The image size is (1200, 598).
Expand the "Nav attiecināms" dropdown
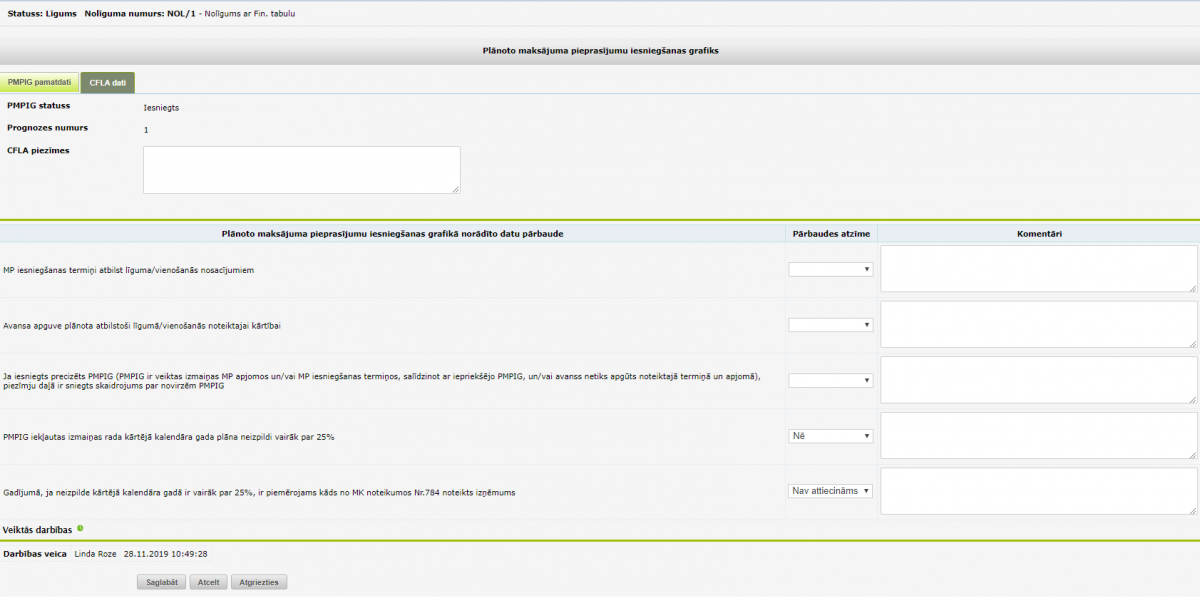pos(831,491)
